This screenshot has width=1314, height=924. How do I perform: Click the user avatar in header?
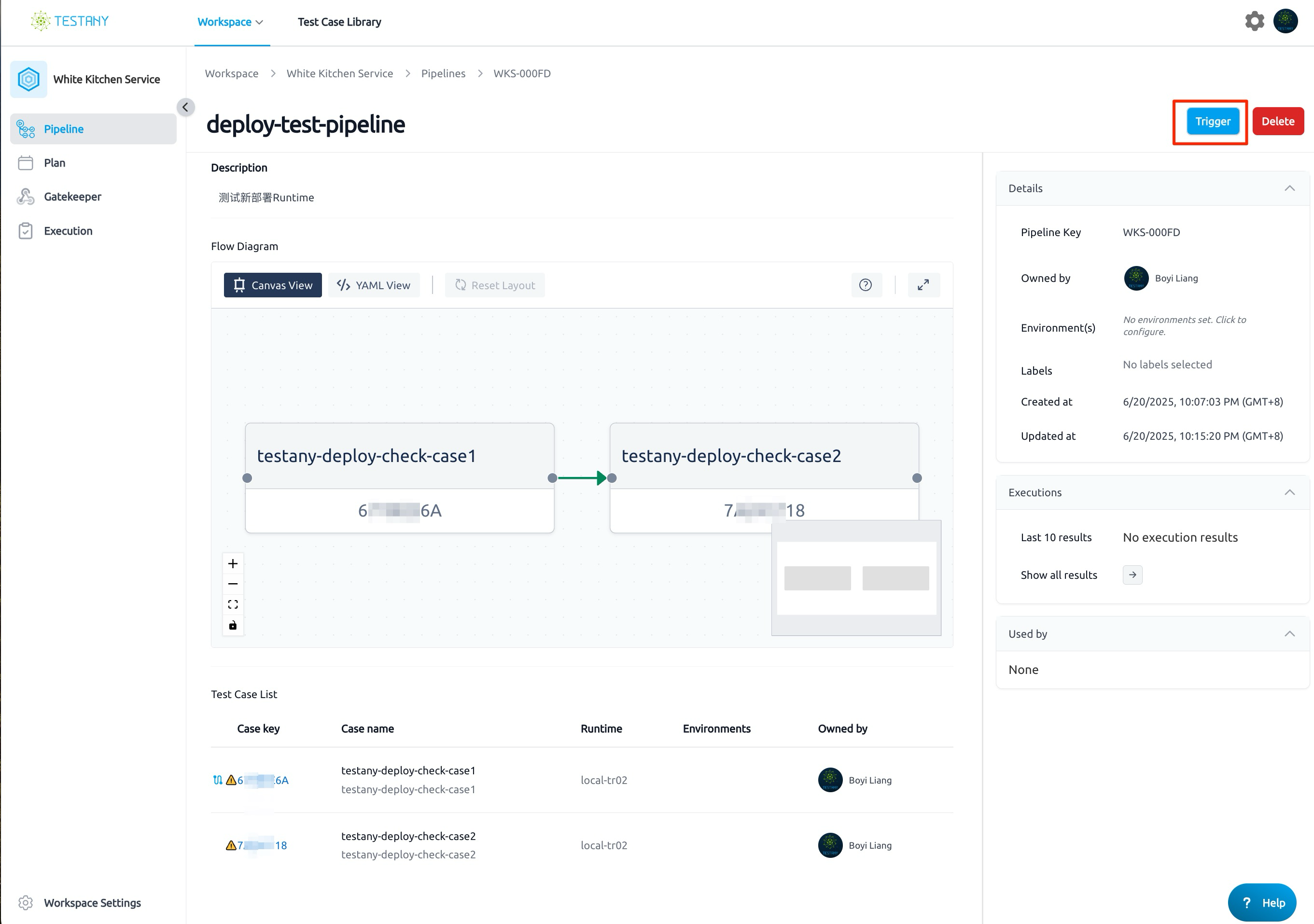[1286, 21]
